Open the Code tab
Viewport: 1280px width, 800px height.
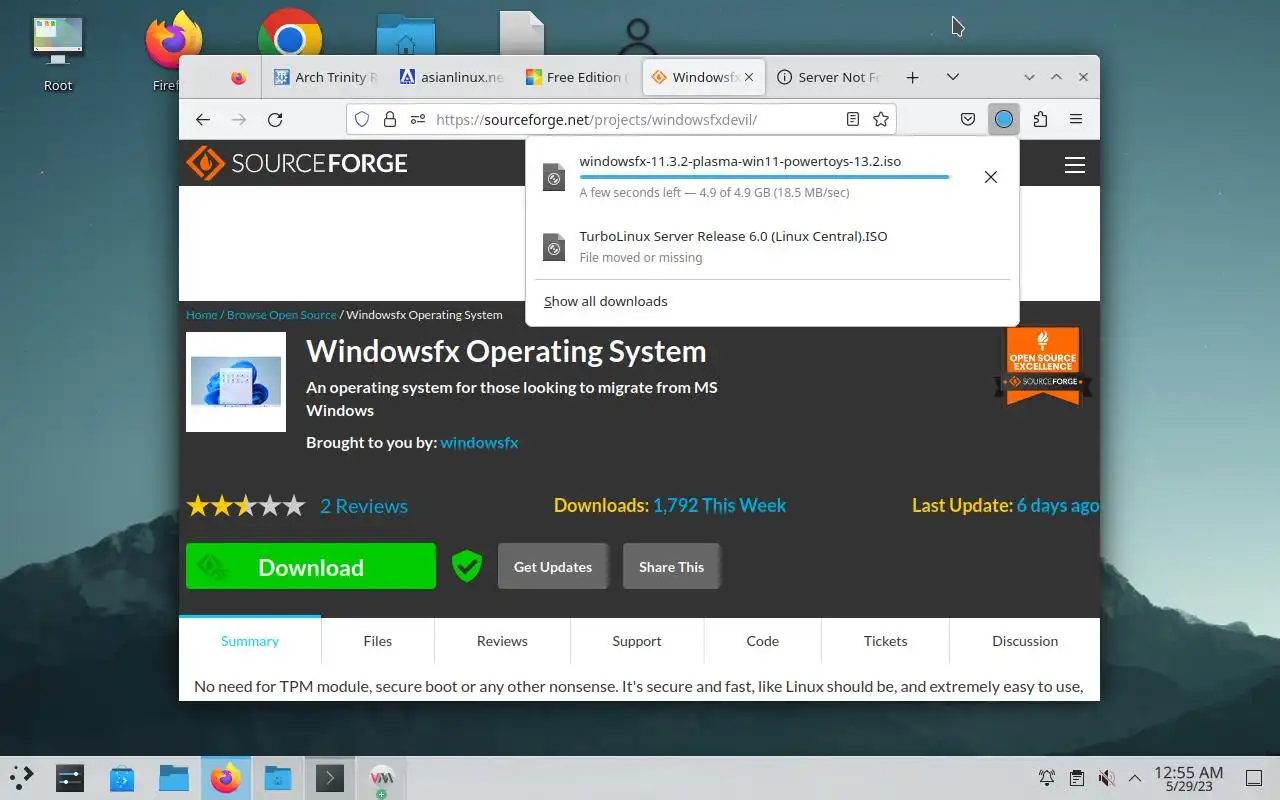tap(762, 641)
